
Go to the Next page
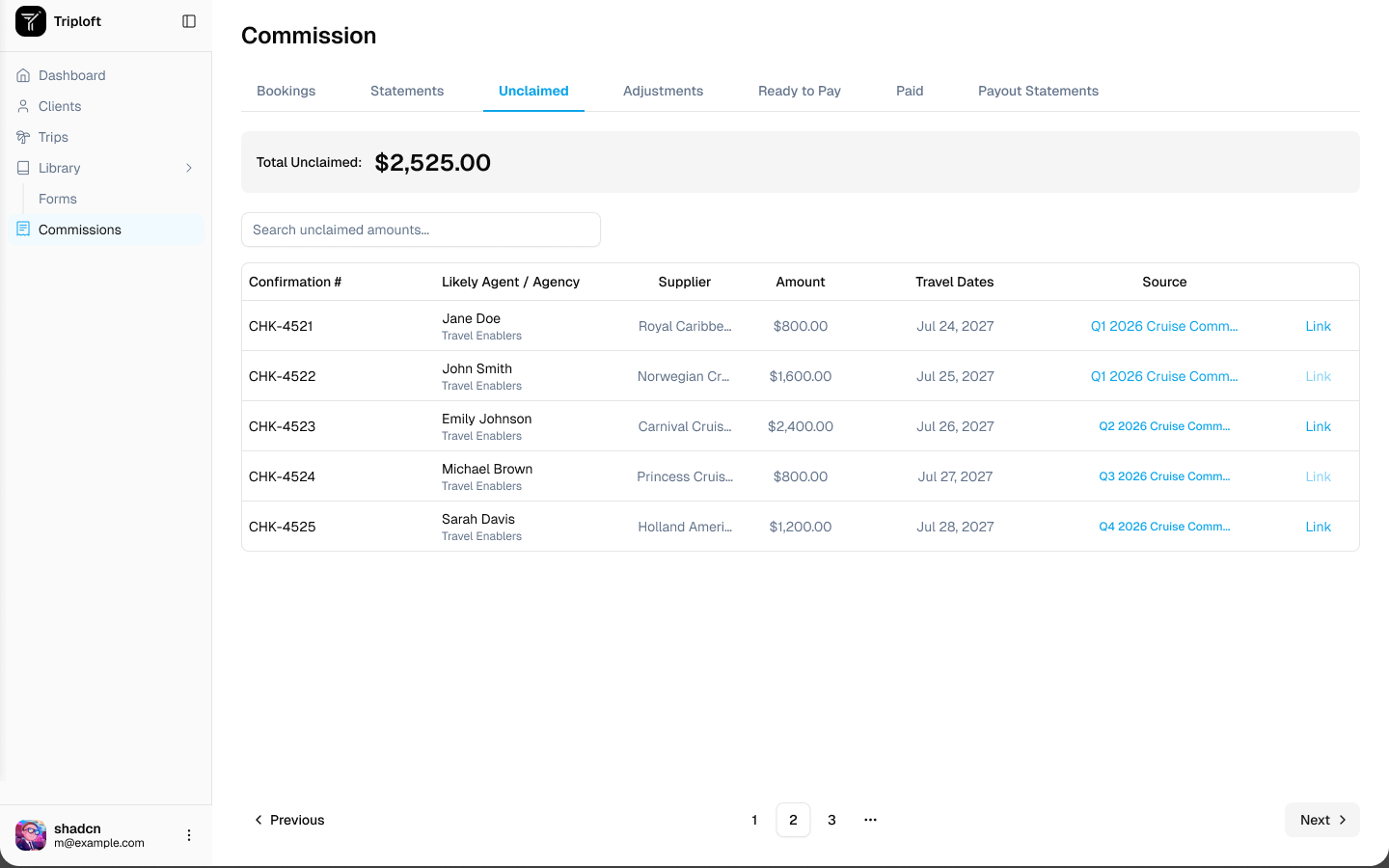[1322, 820]
